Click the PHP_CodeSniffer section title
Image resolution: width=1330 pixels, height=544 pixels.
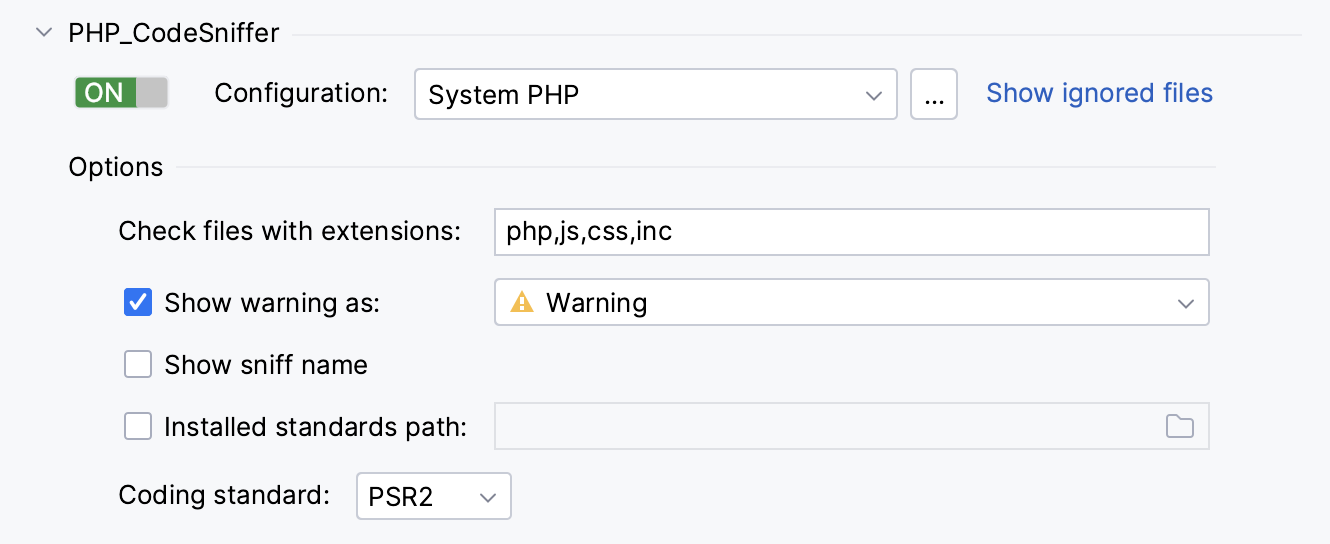tap(174, 33)
